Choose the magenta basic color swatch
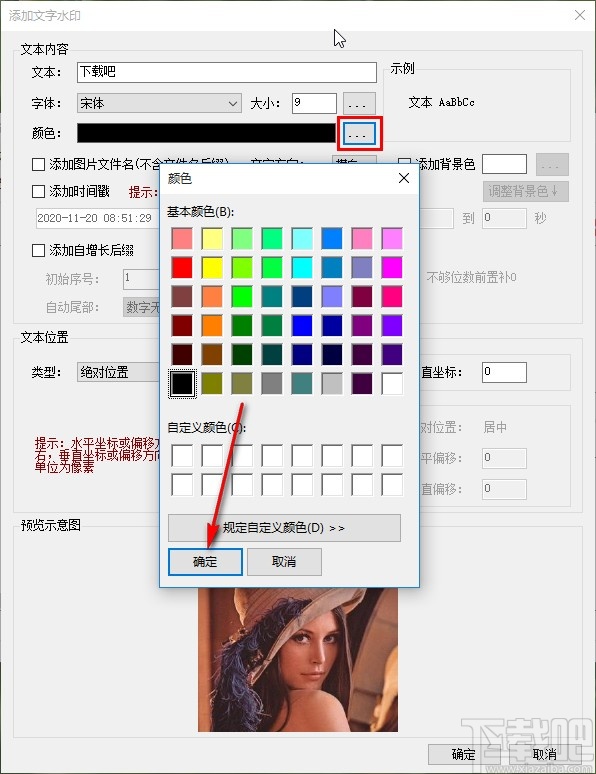The height and width of the screenshot is (774, 596). tap(392, 268)
